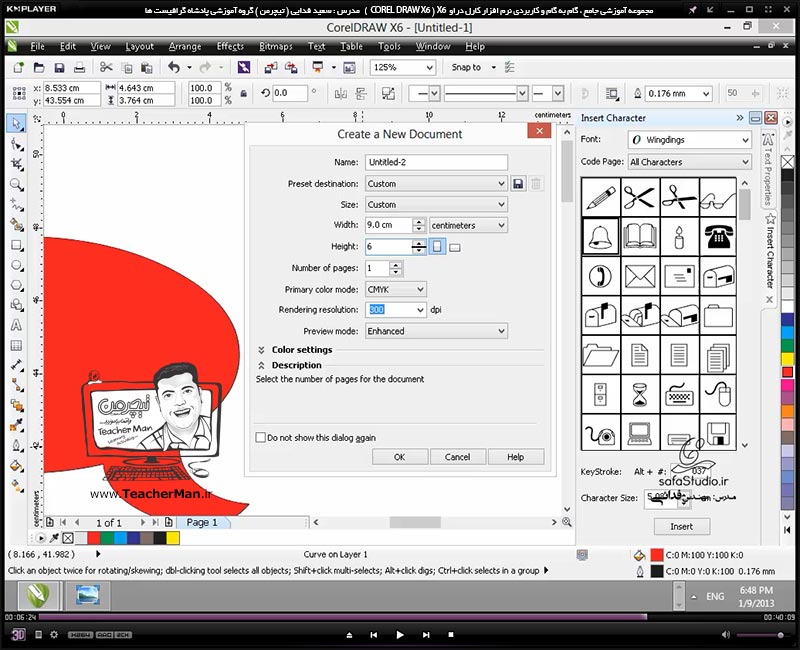Select the Text tool in toolbox
The height and width of the screenshot is (650, 800).
pyautogui.click(x=16, y=325)
